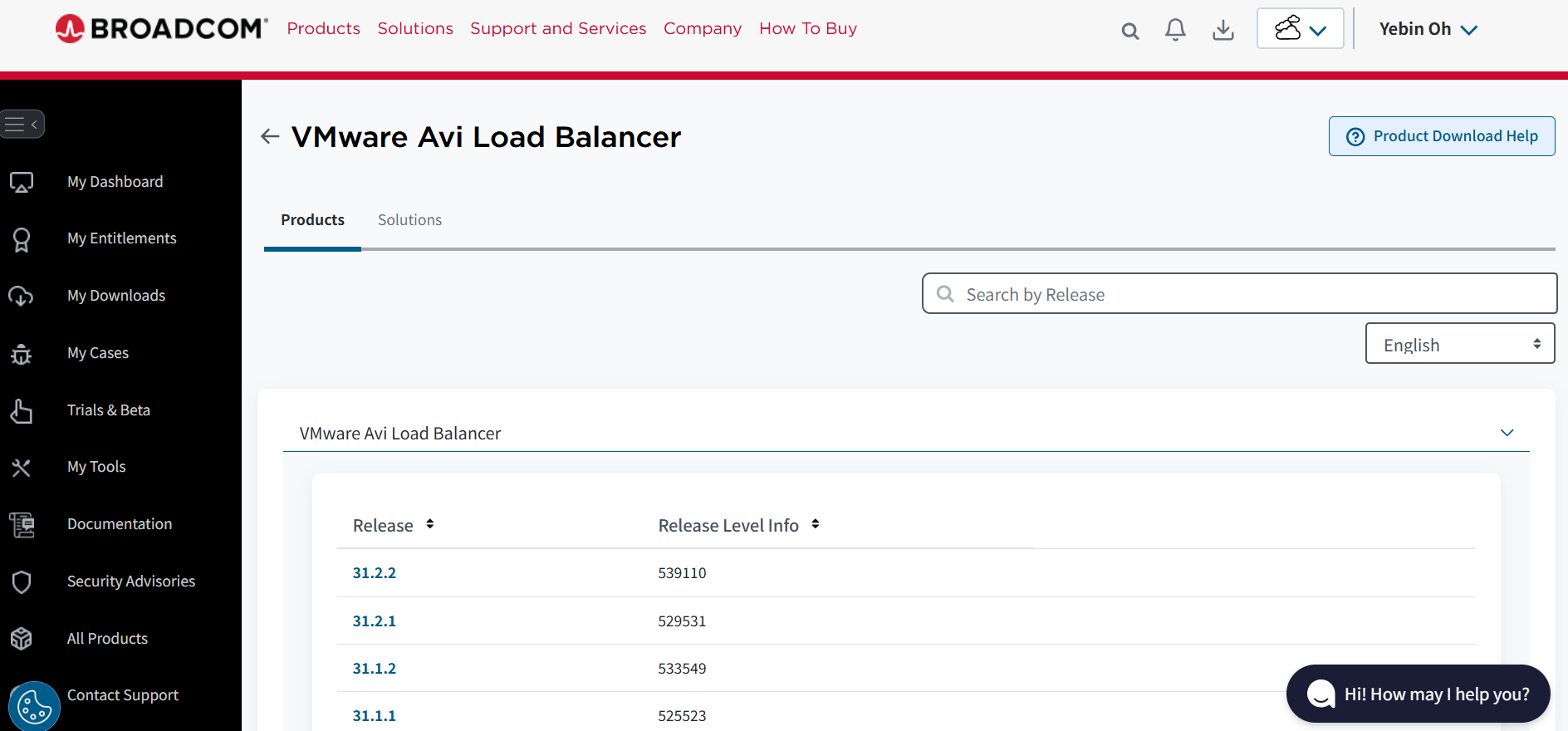1568x731 pixels.
Task: Focus the Search by Release field
Action: [1239, 293]
